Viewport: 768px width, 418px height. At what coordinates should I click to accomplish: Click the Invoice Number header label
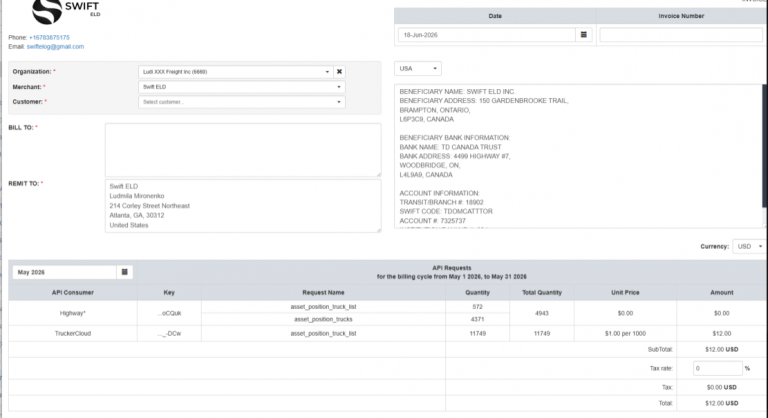click(681, 16)
